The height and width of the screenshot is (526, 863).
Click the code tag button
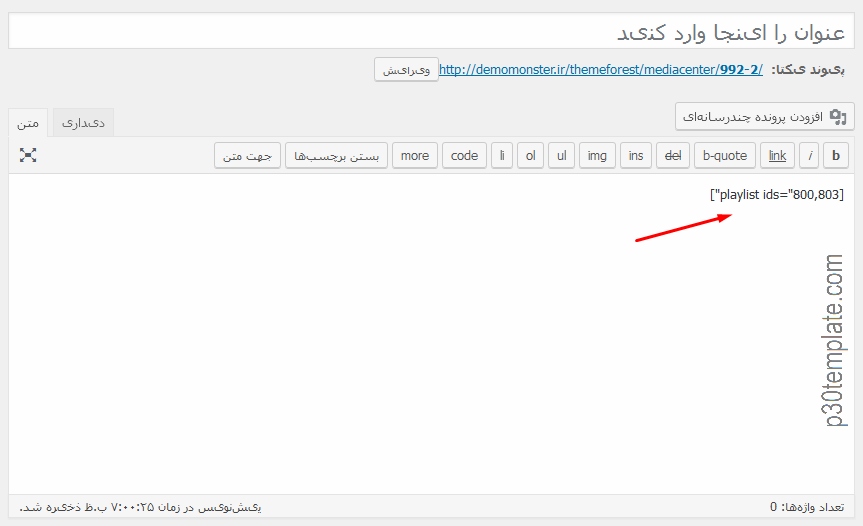pyautogui.click(x=464, y=155)
